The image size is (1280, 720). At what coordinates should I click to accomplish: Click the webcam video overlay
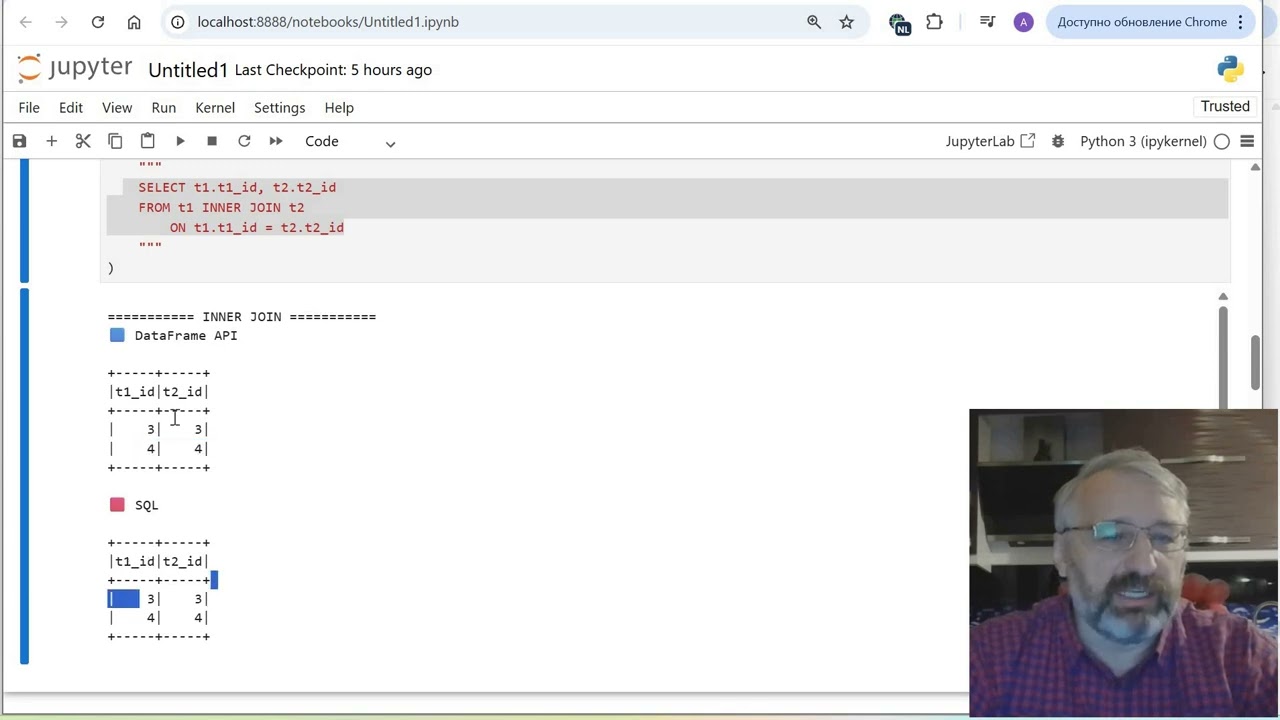pyautogui.click(x=1124, y=563)
